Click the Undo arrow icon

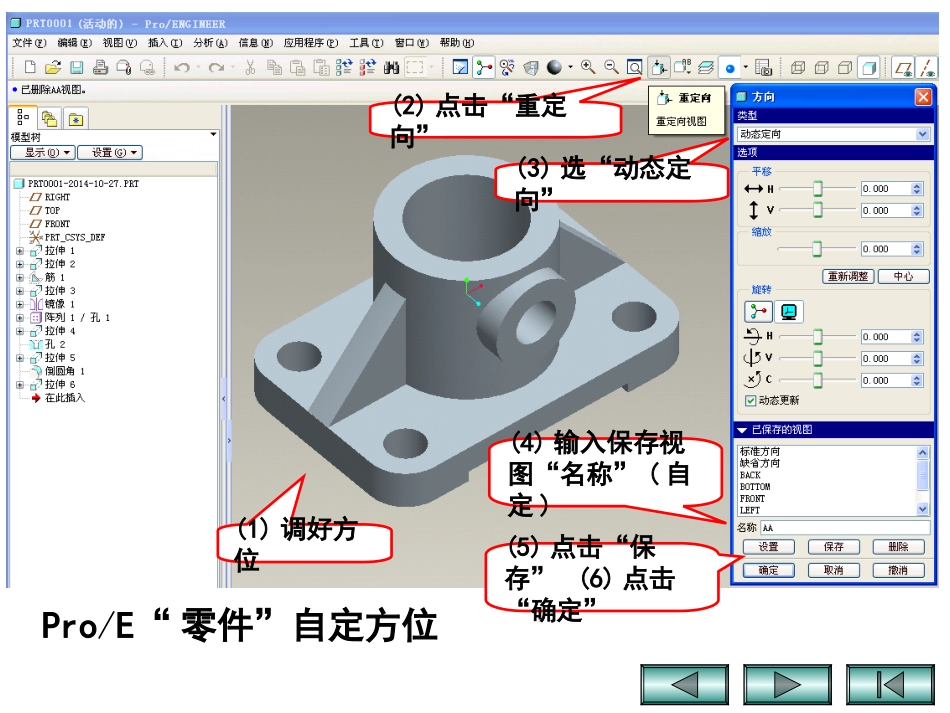(x=182, y=67)
